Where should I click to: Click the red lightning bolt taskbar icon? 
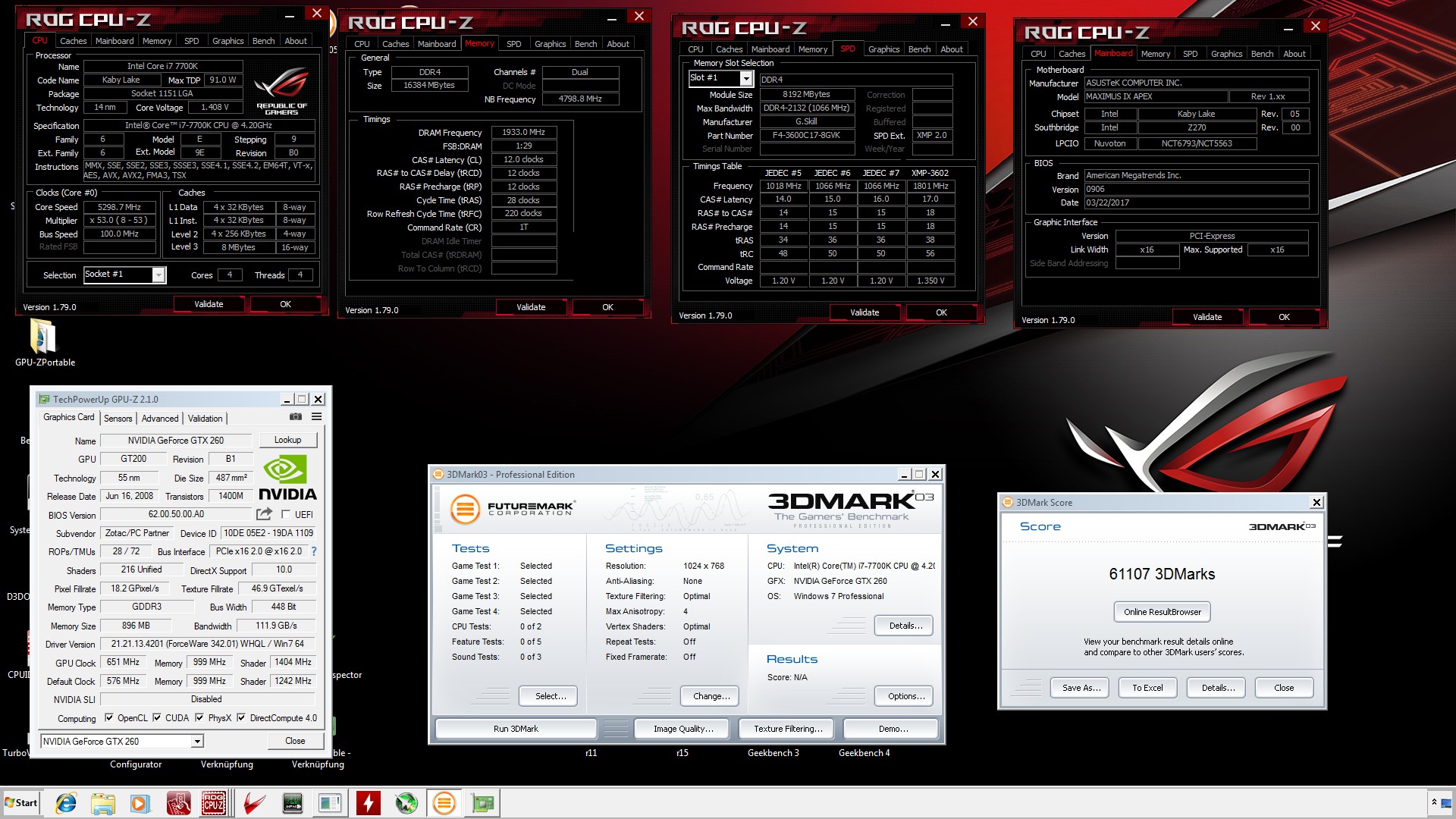point(368,803)
